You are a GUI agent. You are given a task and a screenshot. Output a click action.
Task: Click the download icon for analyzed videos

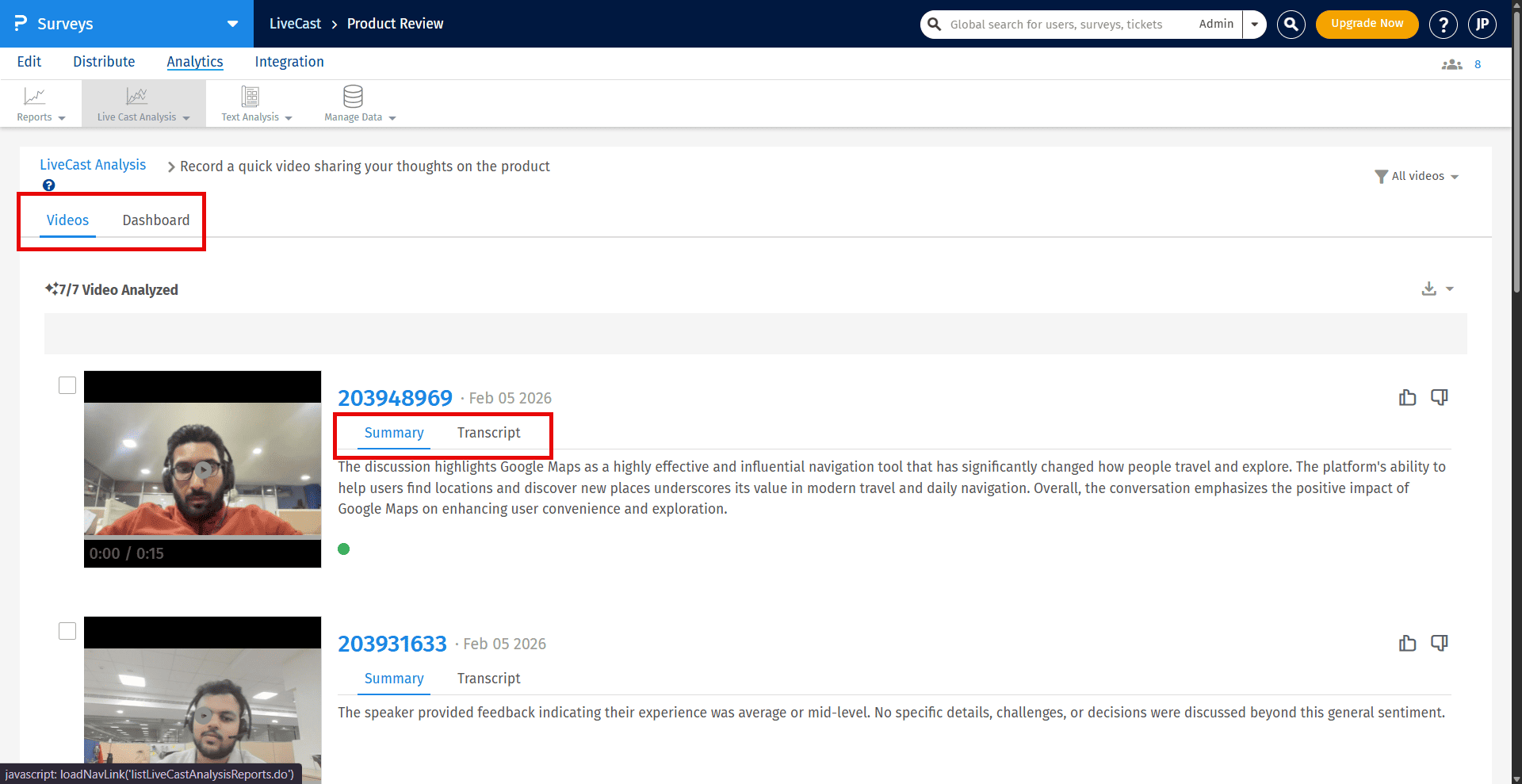(1428, 289)
